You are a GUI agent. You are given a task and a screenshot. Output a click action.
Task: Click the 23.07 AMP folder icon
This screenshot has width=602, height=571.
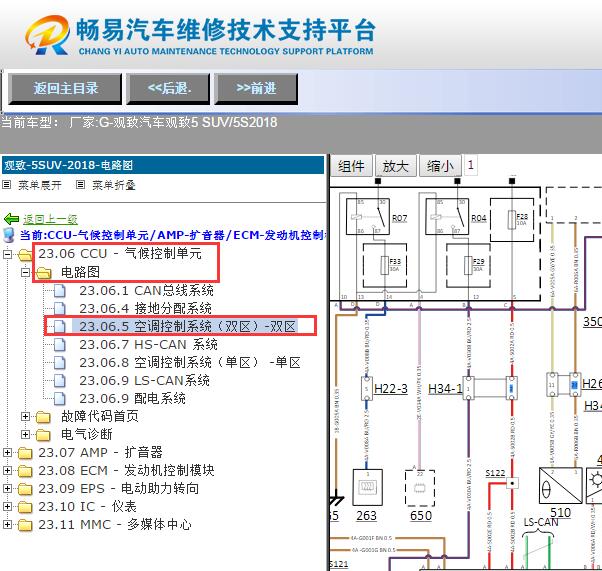tap(25, 453)
